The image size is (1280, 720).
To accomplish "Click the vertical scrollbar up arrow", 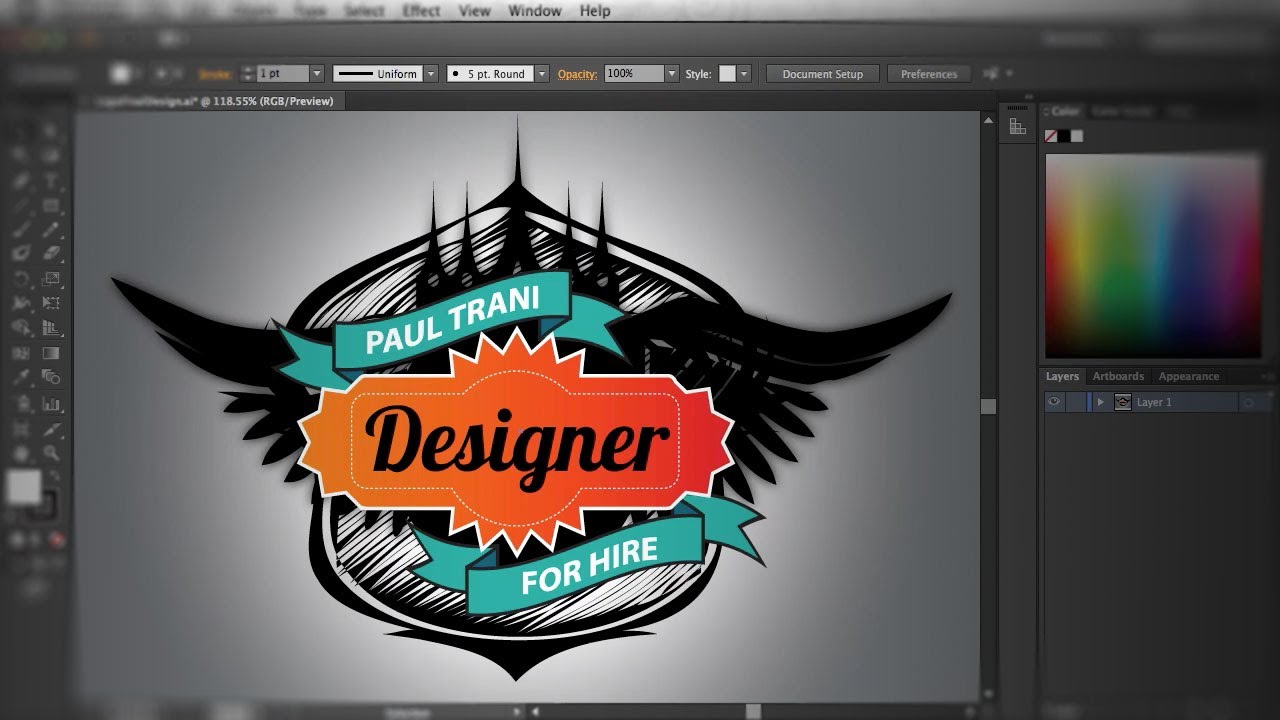I will 988,121.
